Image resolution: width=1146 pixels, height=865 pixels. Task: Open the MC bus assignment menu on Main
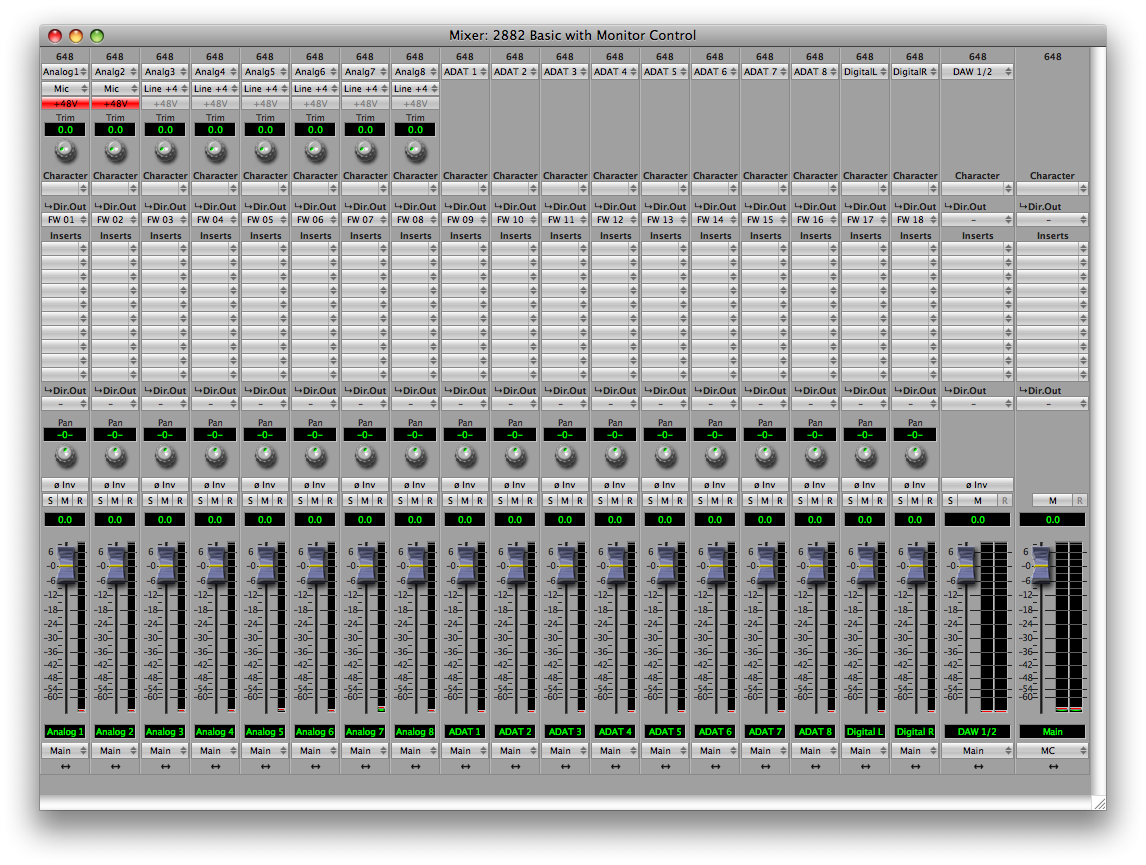click(1052, 751)
